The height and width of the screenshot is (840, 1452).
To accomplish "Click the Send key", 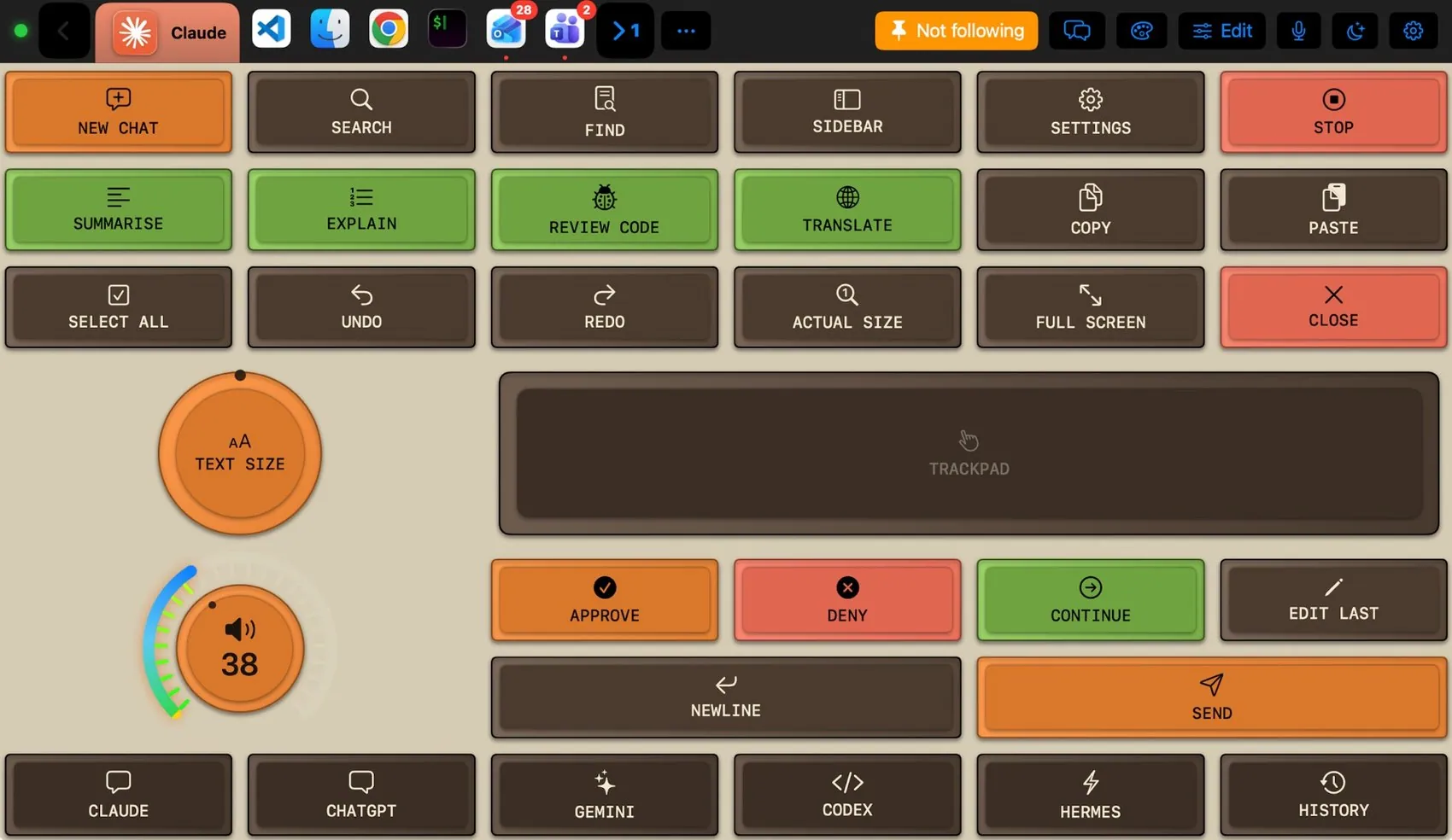I will tap(1212, 697).
